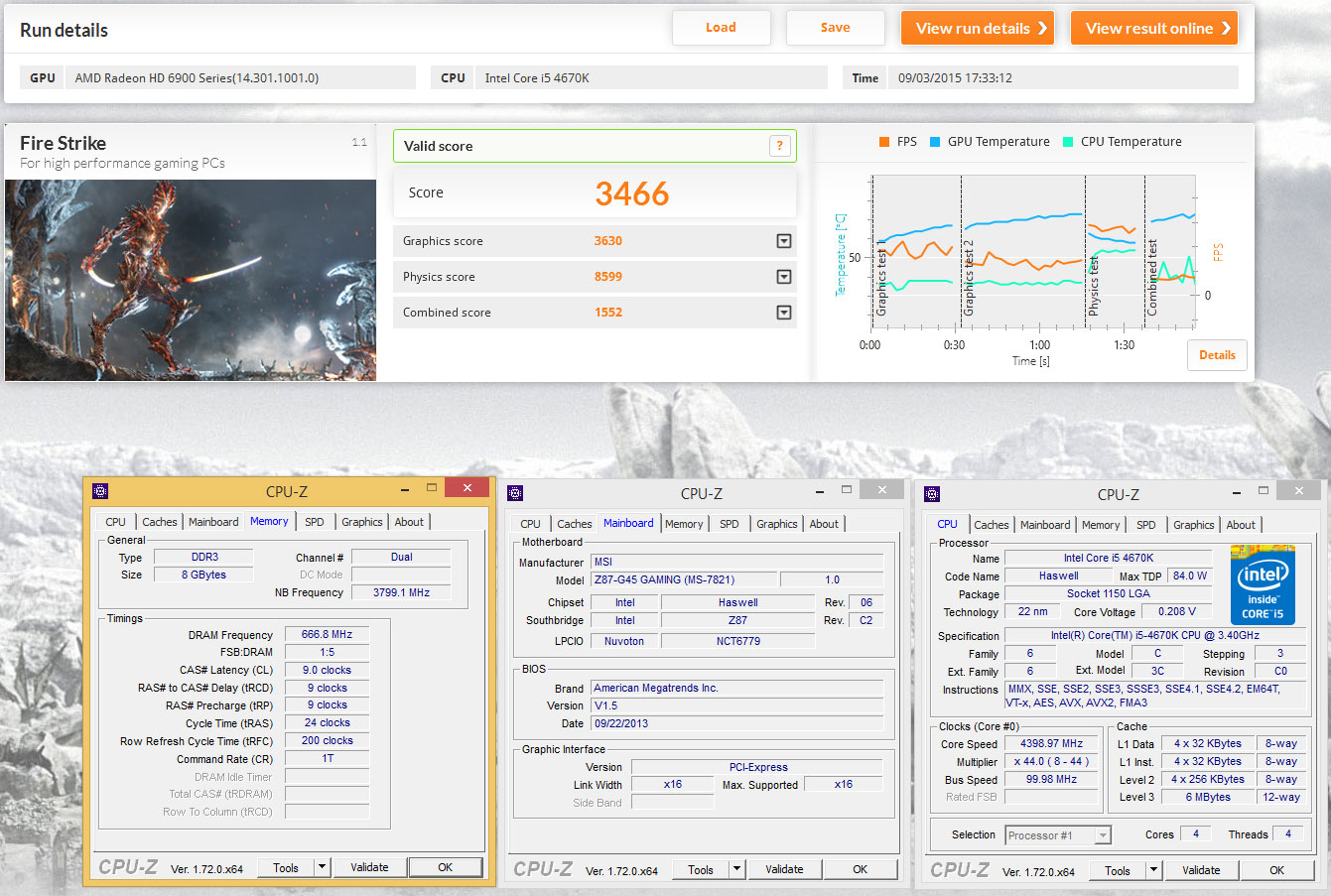Click Validate in the Memory CPU-Z window
Viewport: 1331px width, 896px height.
(369, 867)
